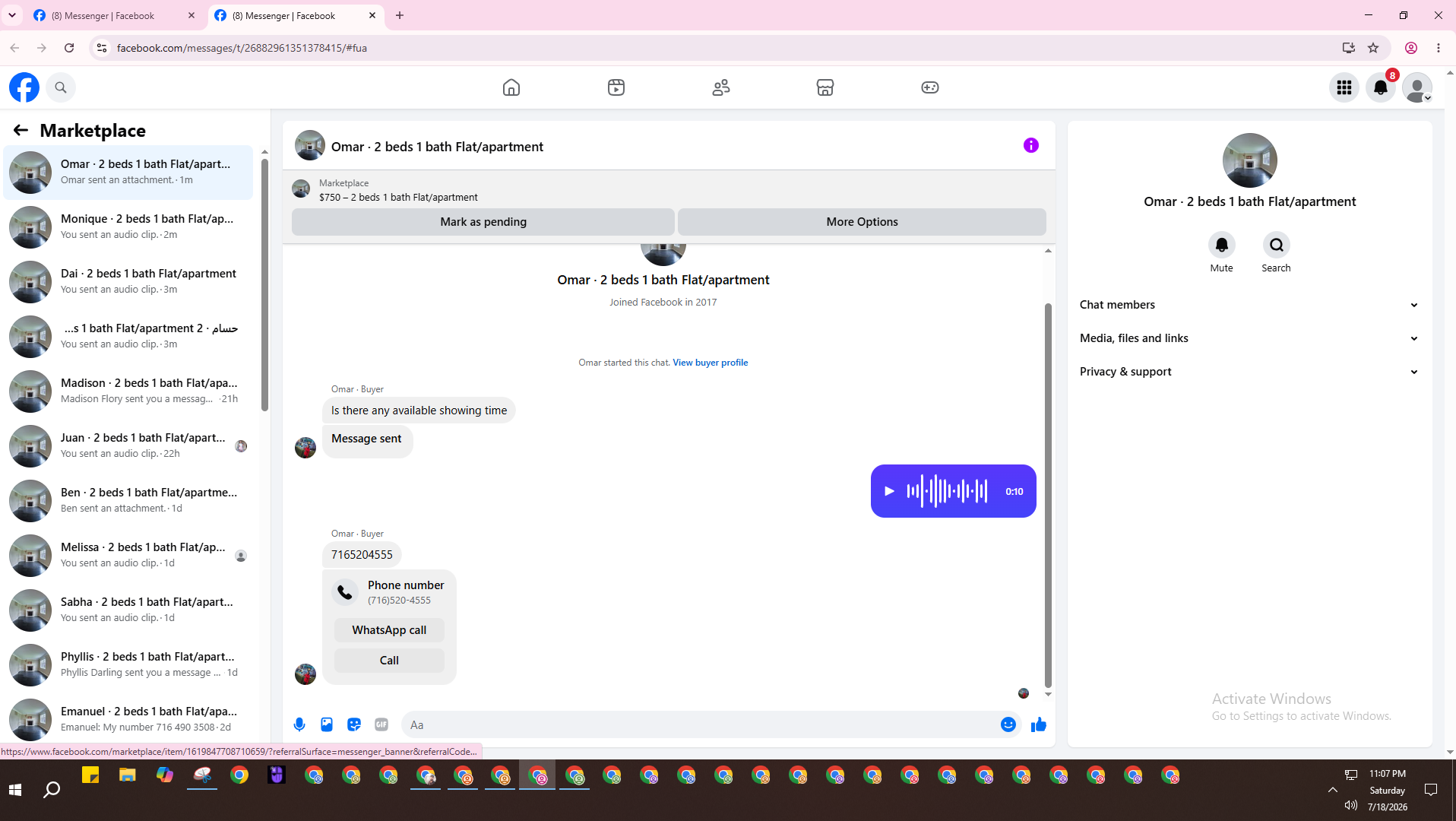Open Phyllis's conversation
1456x821 pixels.
click(x=128, y=665)
